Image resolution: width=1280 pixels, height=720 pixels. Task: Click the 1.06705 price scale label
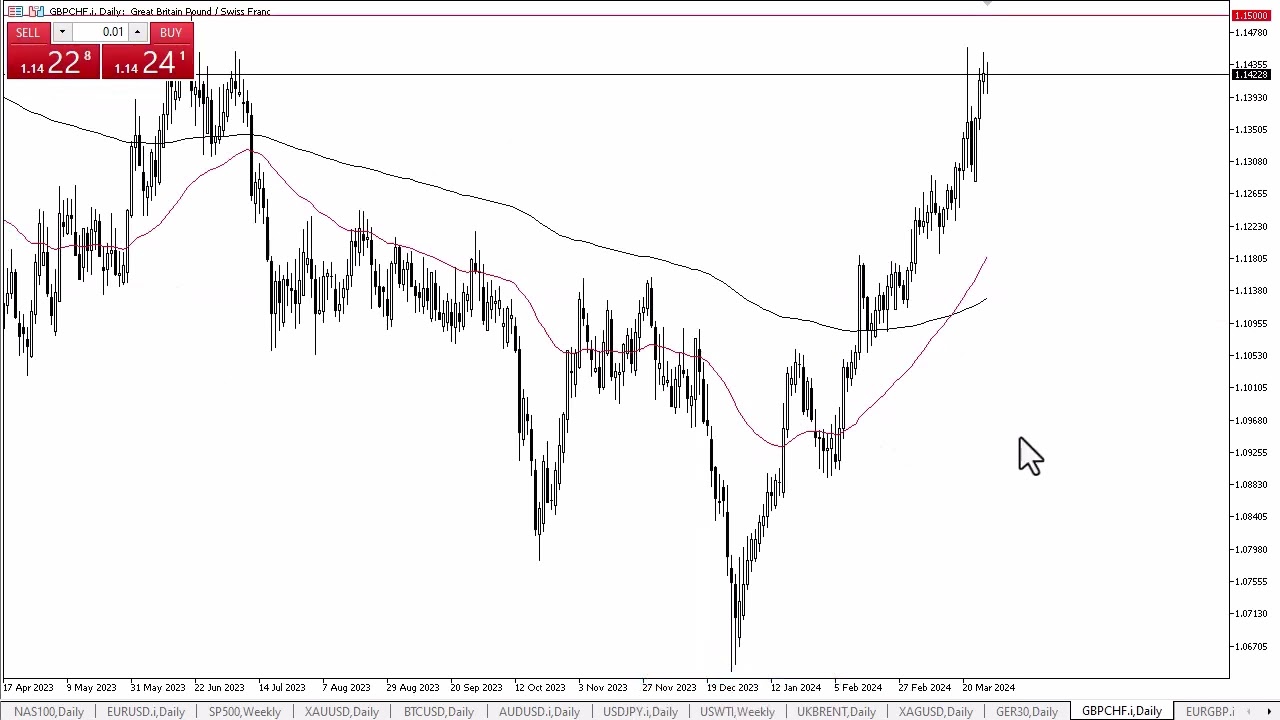click(1251, 646)
